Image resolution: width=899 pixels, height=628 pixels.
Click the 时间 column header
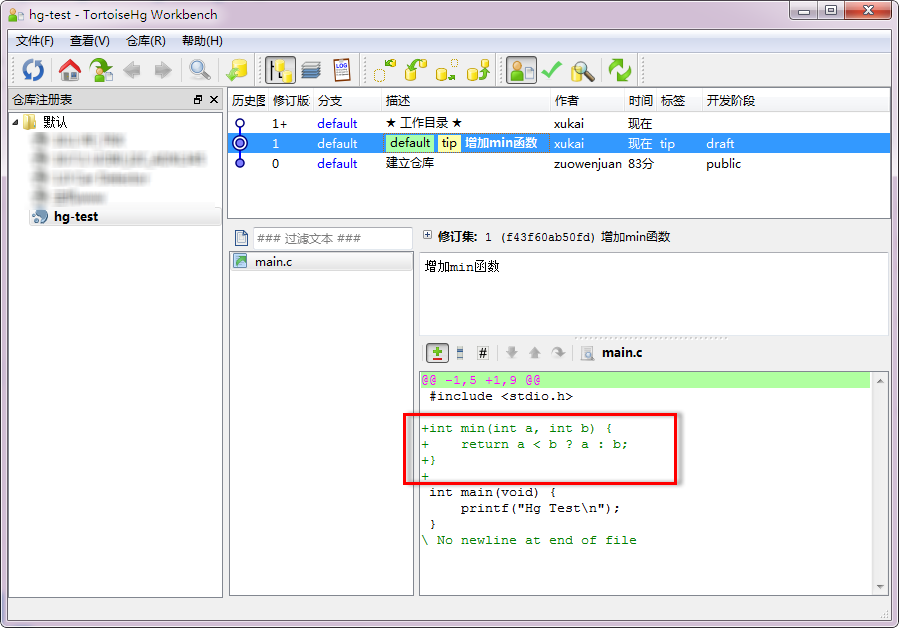(x=640, y=101)
